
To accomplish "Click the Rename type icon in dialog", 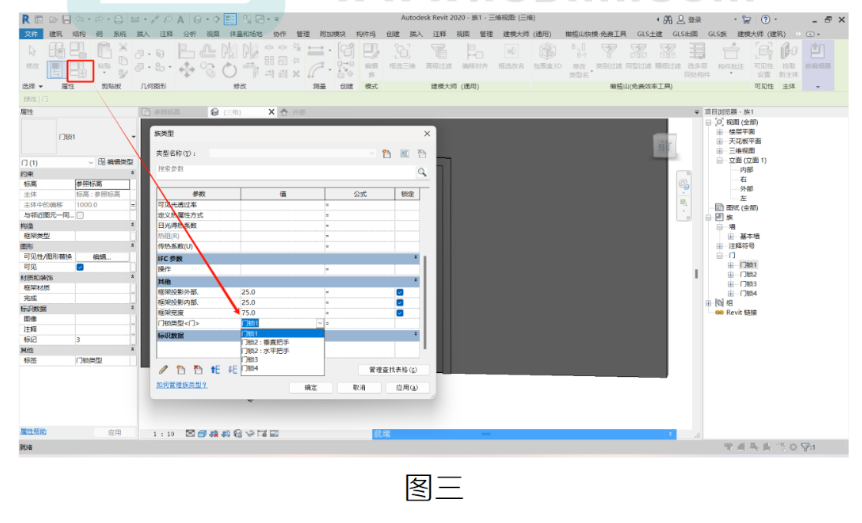I will click(x=404, y=154).
